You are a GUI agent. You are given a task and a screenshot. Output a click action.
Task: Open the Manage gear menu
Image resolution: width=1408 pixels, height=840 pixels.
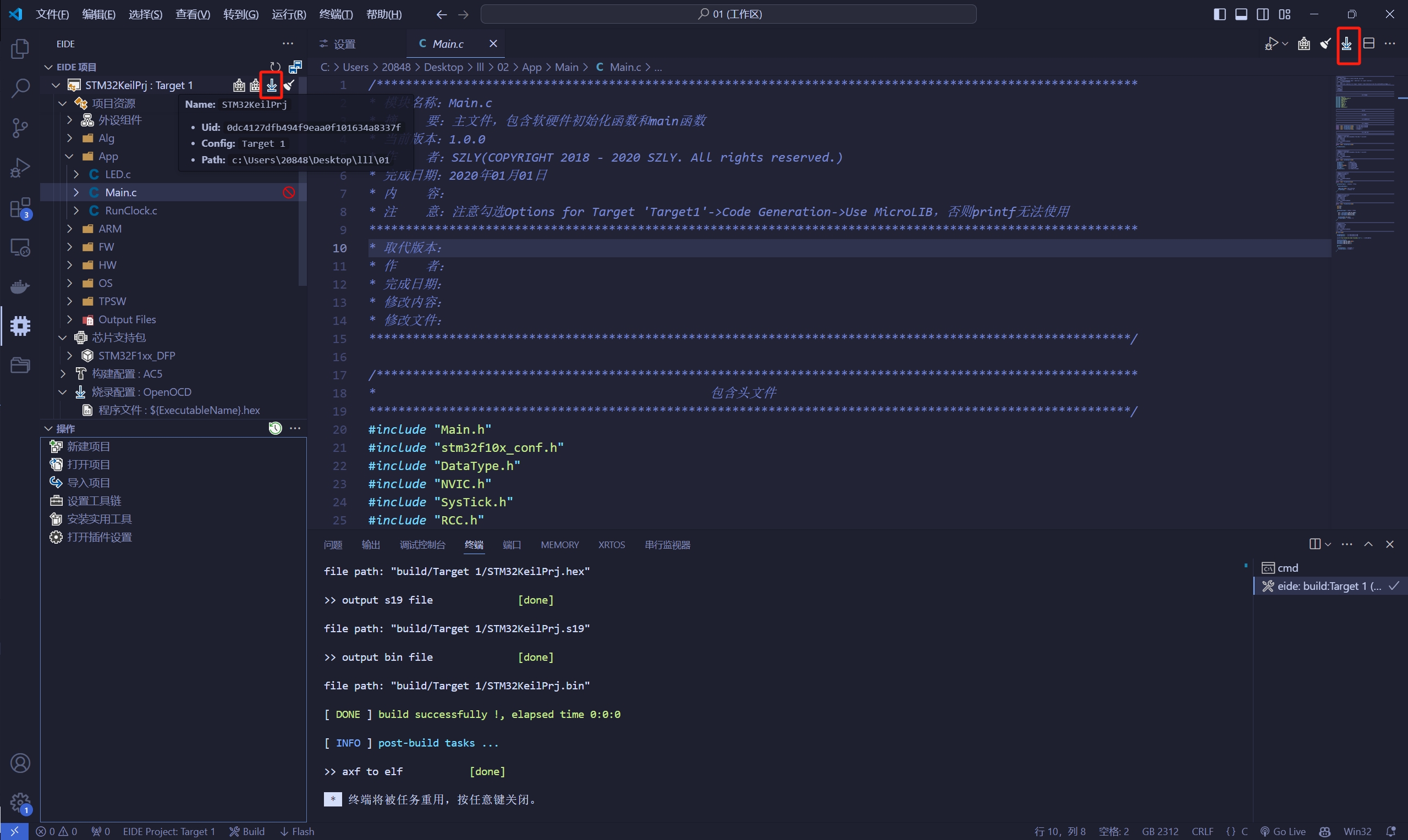coord(20,803)
